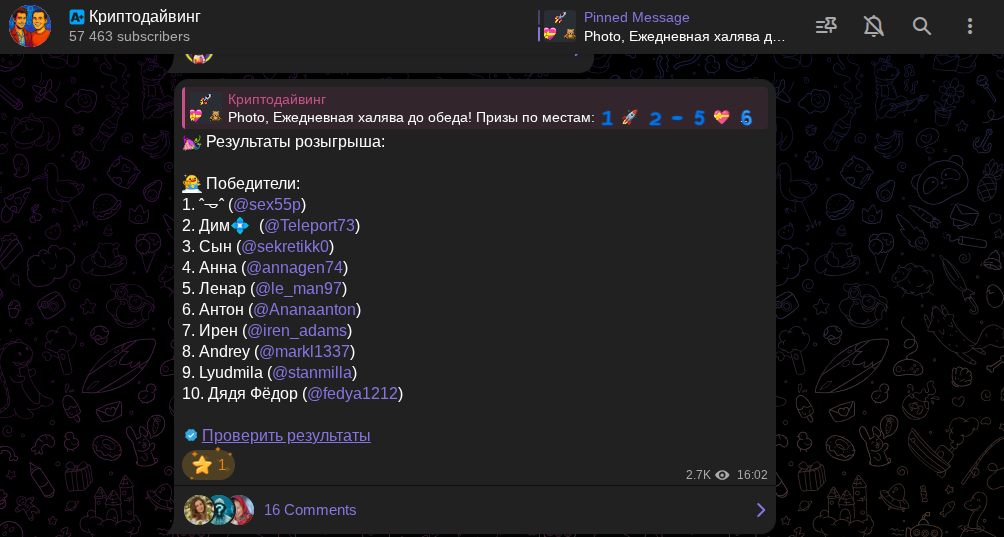The image size is (1004, 537).
Task: Follow the Проверить результаты link
Action: click(x=286, y=436)
